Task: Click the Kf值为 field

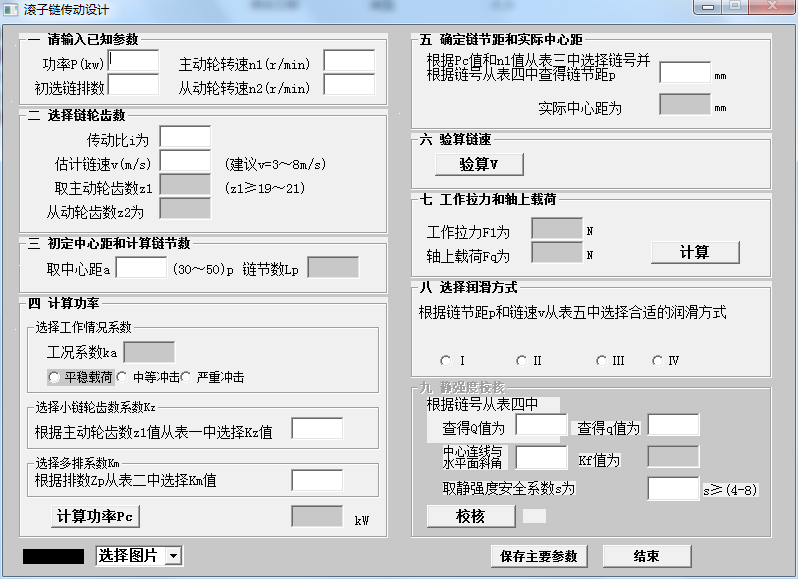Action: tap(673, 457)
